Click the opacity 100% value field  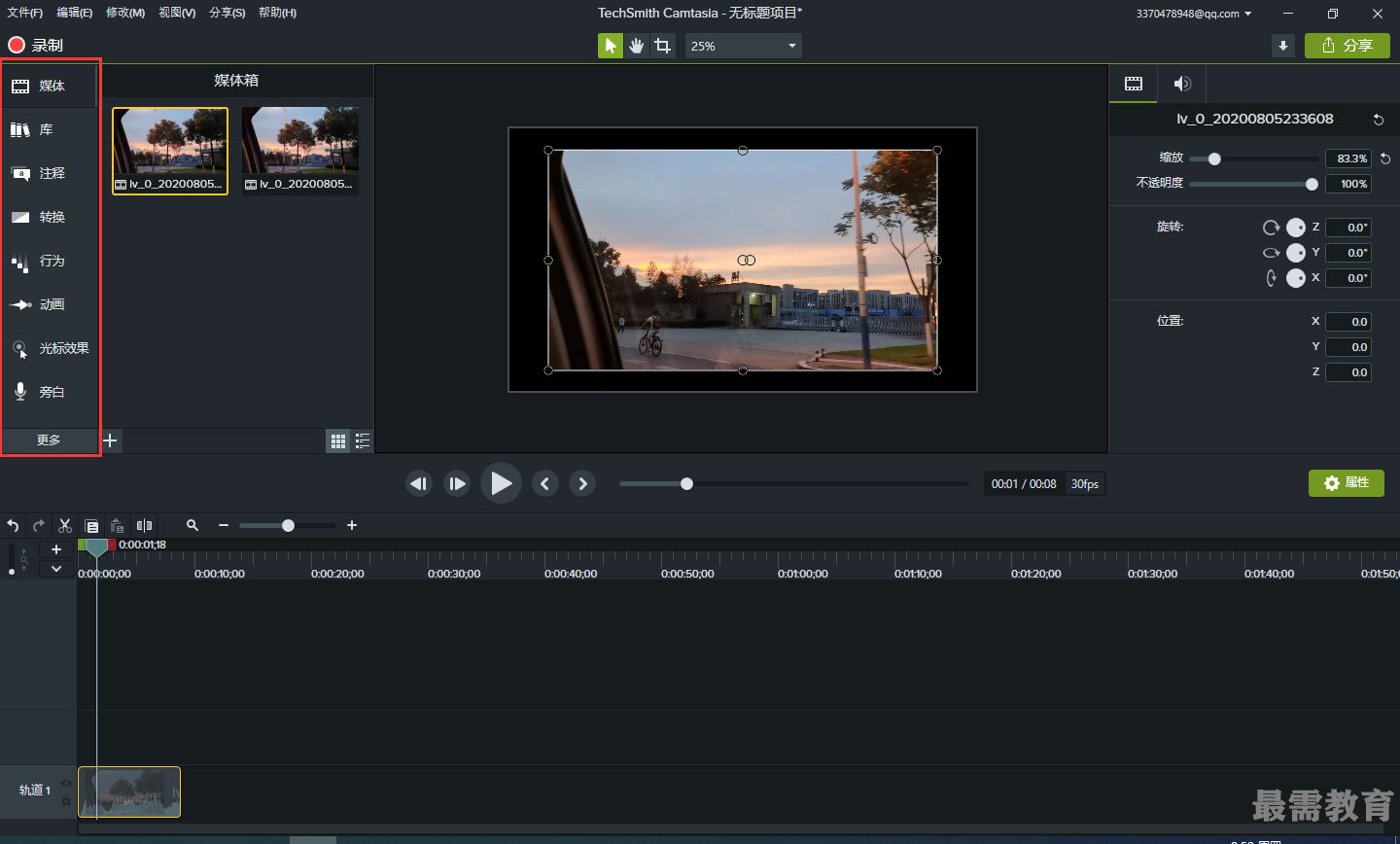[x=1348, y=184]
